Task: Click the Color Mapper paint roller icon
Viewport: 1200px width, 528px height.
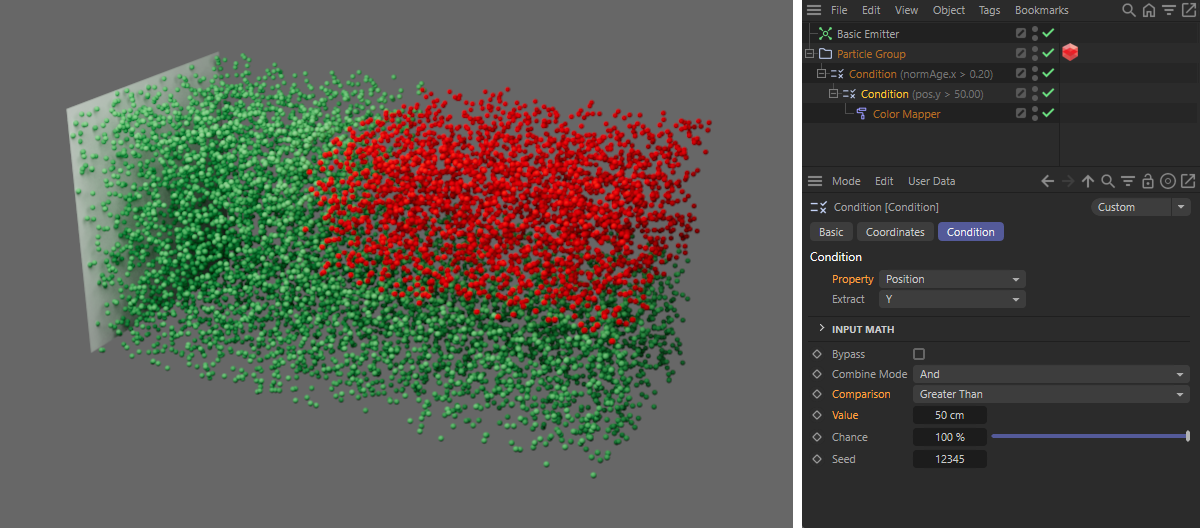Action: point(862,114)
